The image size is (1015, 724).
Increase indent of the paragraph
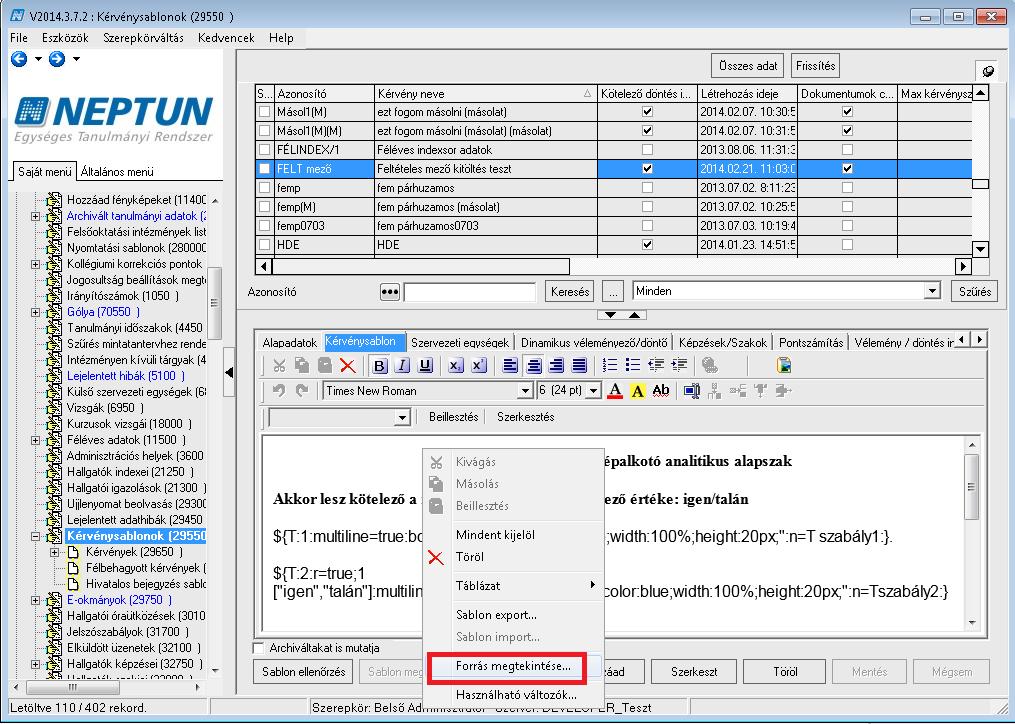[x=679, y=366]
